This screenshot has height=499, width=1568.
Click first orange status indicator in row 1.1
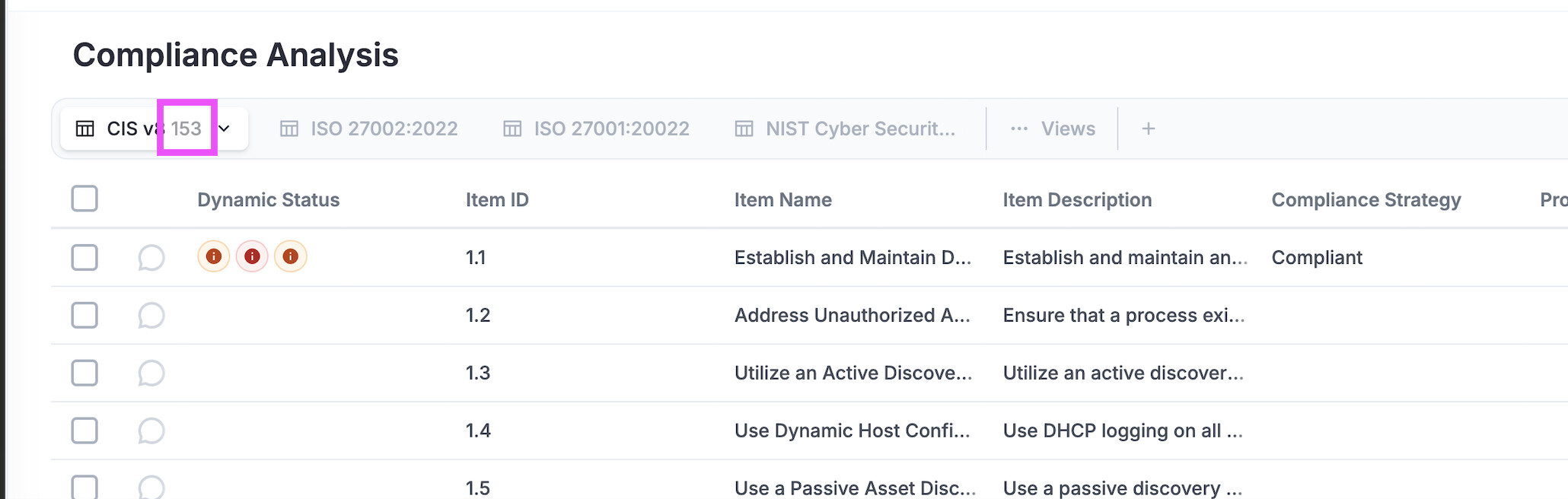pyautogui.click(x=214, y=256)
